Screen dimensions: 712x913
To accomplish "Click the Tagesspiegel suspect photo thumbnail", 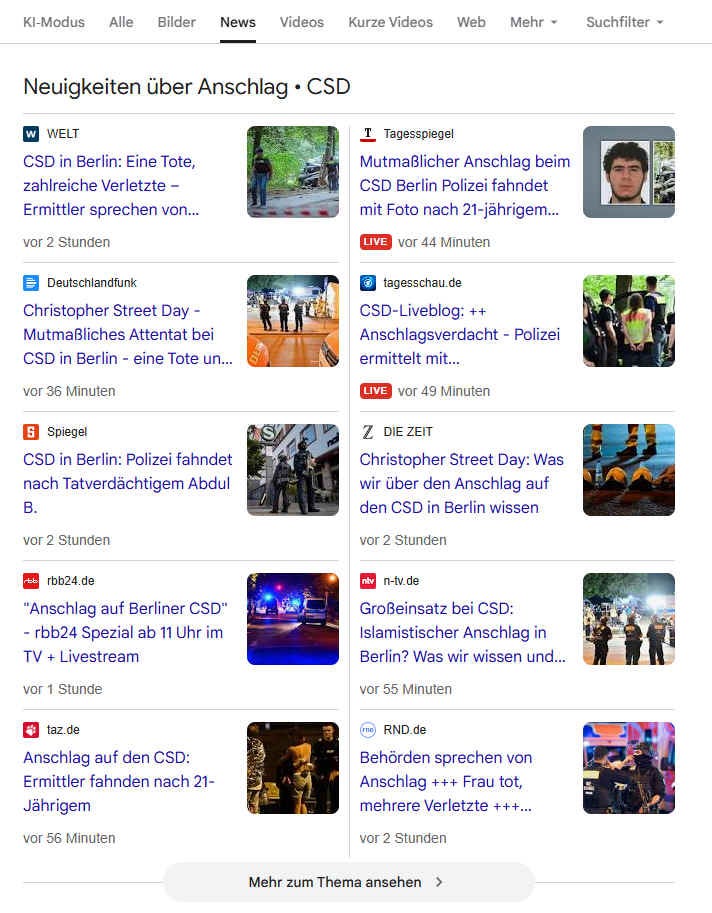I will [x=629, y=172].
